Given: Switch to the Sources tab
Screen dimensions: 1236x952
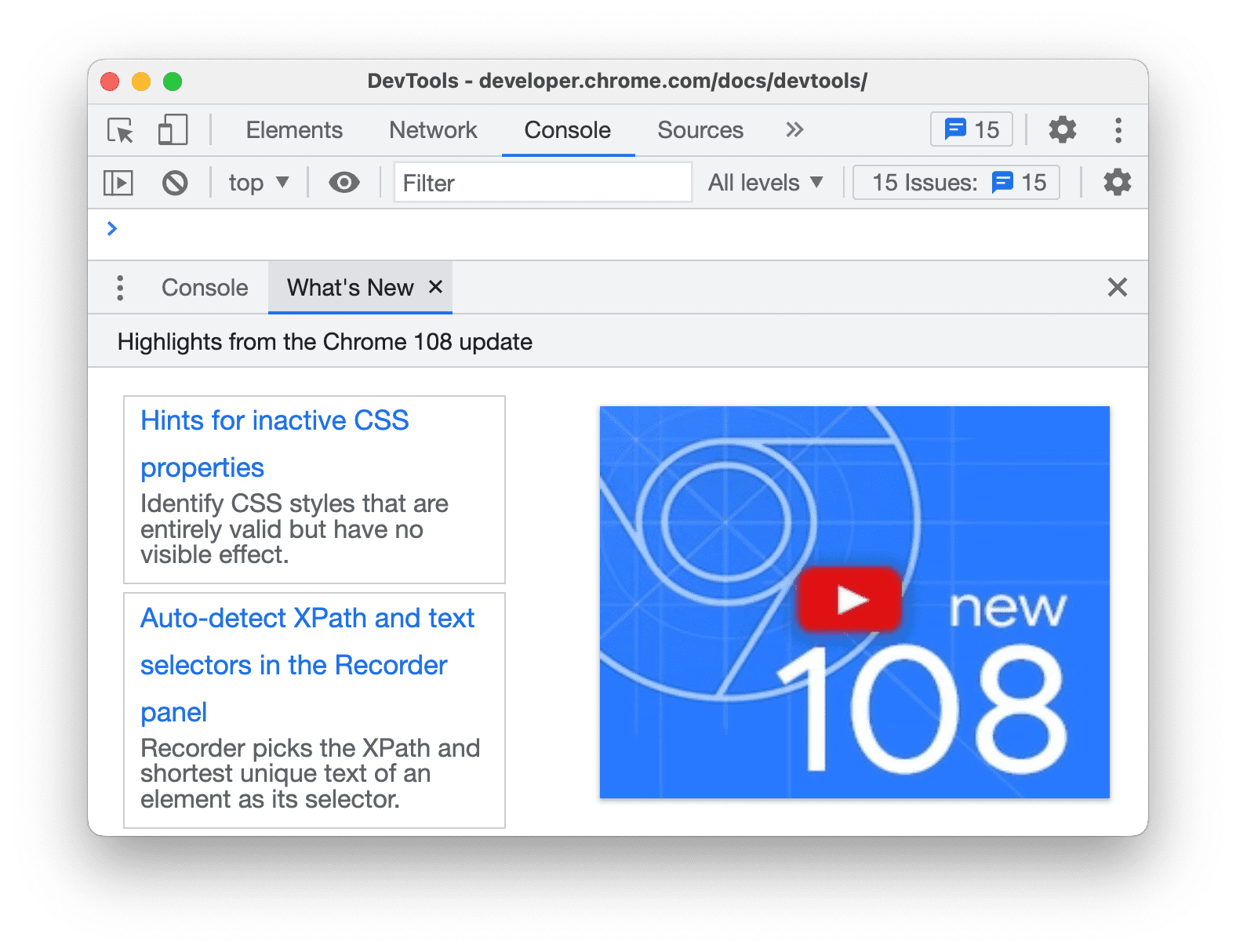Looking at the screenshot, I should [x=700, y=130].
